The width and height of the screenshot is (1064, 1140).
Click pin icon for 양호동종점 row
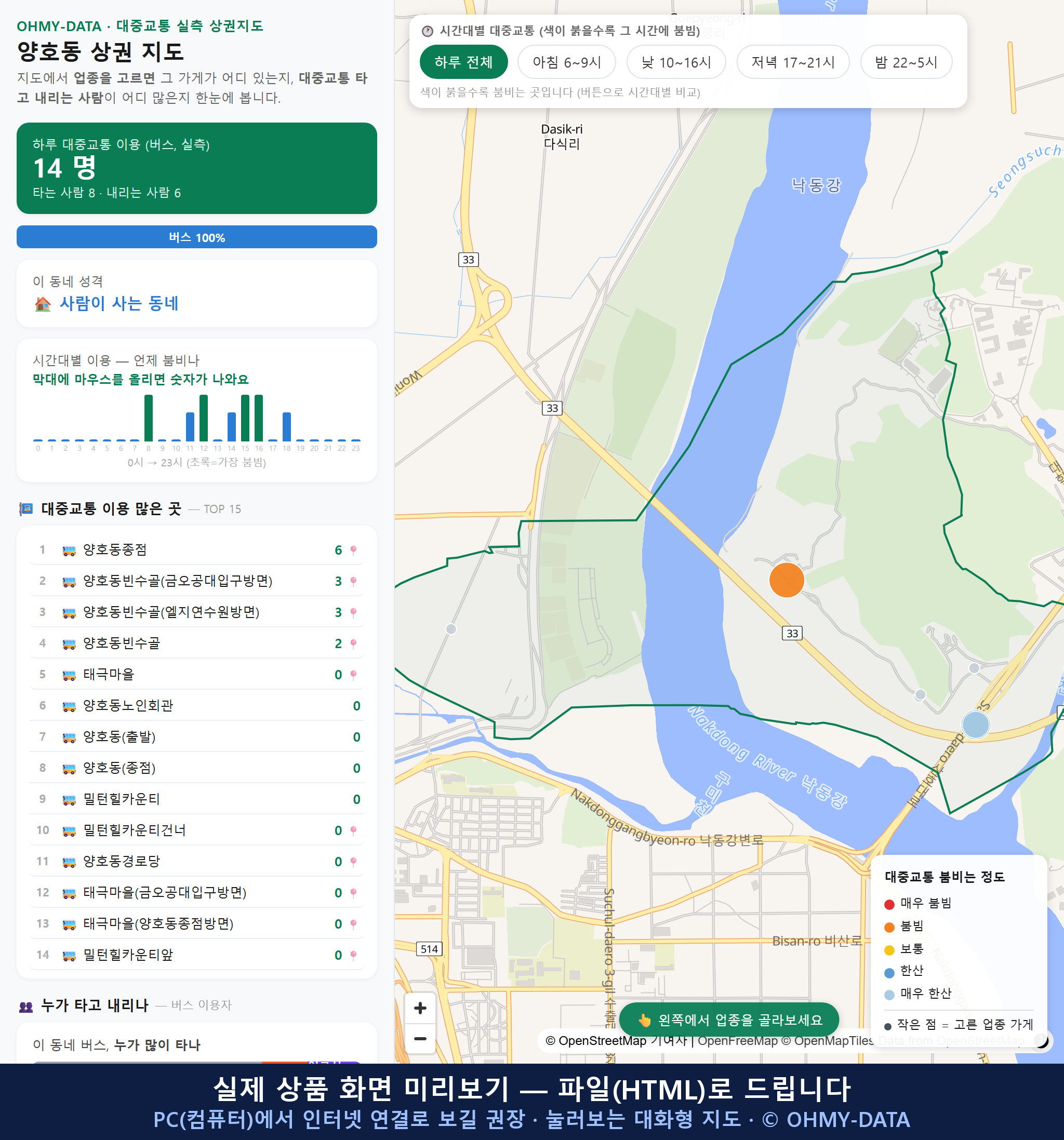pos(353,550)
